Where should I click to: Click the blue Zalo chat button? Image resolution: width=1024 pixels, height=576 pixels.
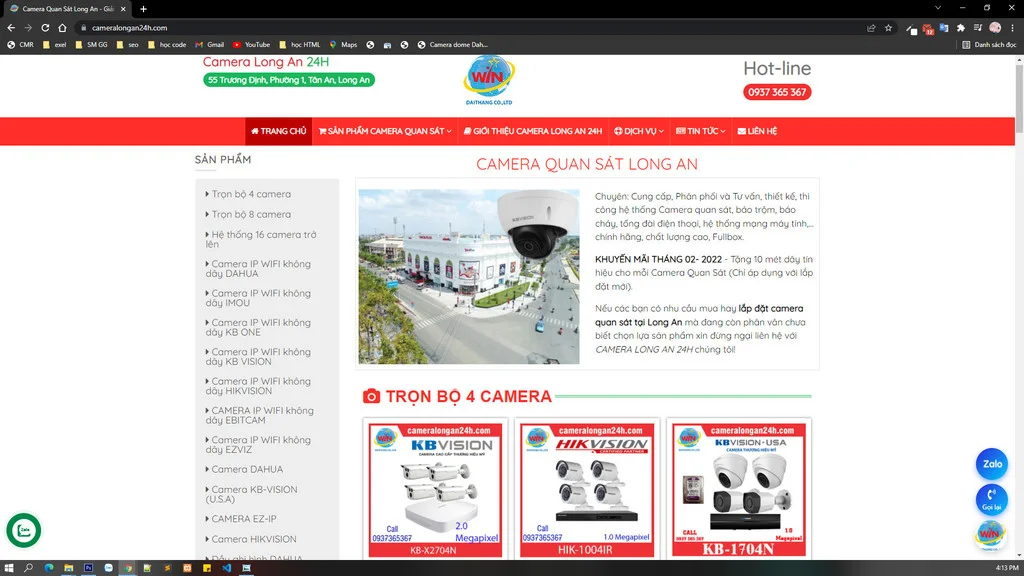pos(991,464)
